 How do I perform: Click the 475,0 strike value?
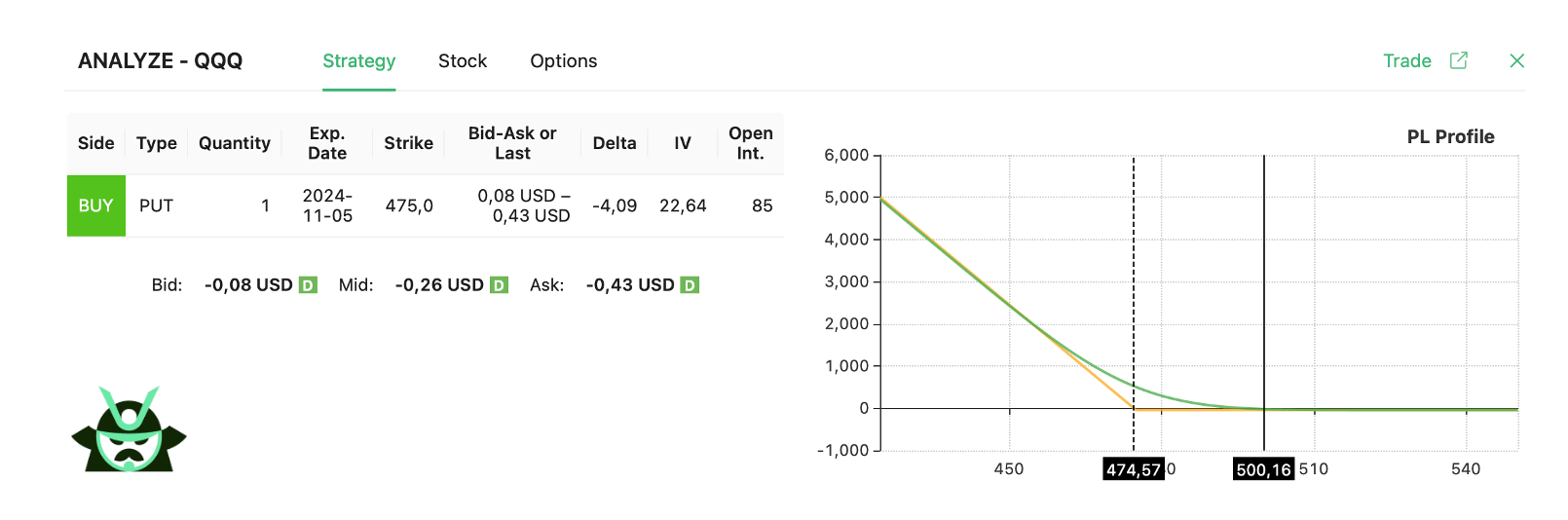[x=409, y=205]
